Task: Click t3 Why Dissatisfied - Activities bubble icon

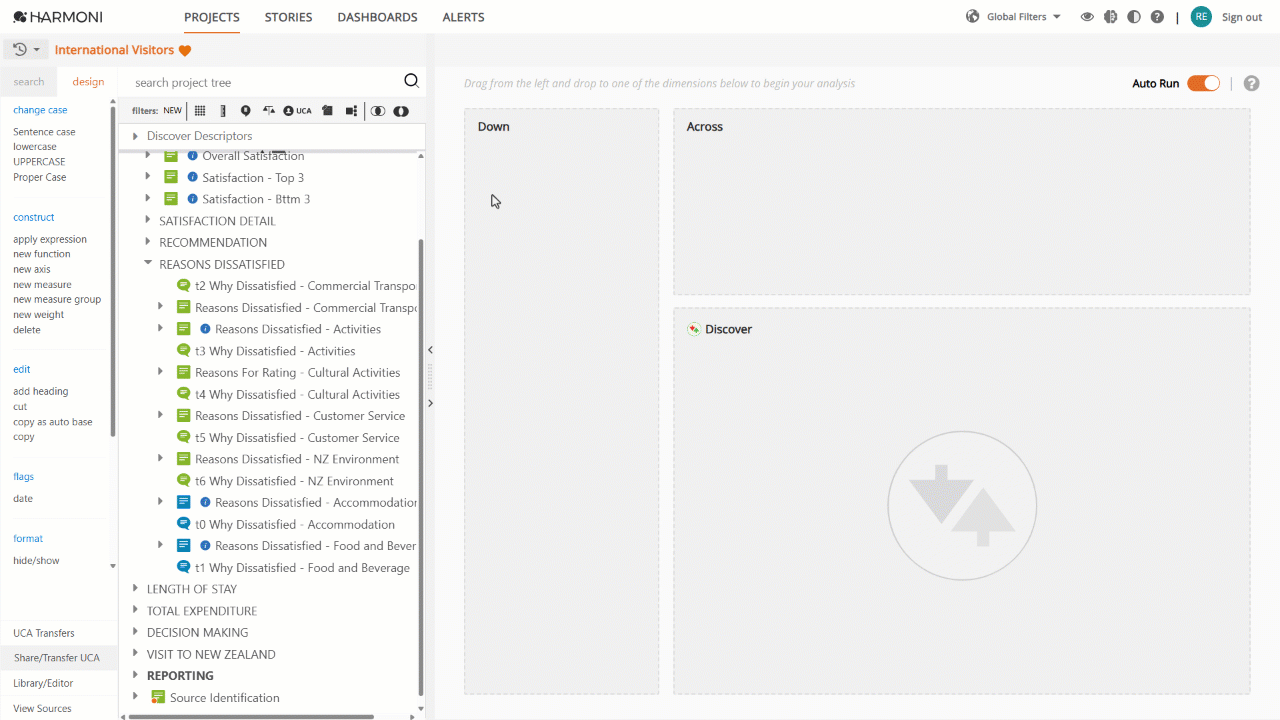Action: tap(183, 350)
